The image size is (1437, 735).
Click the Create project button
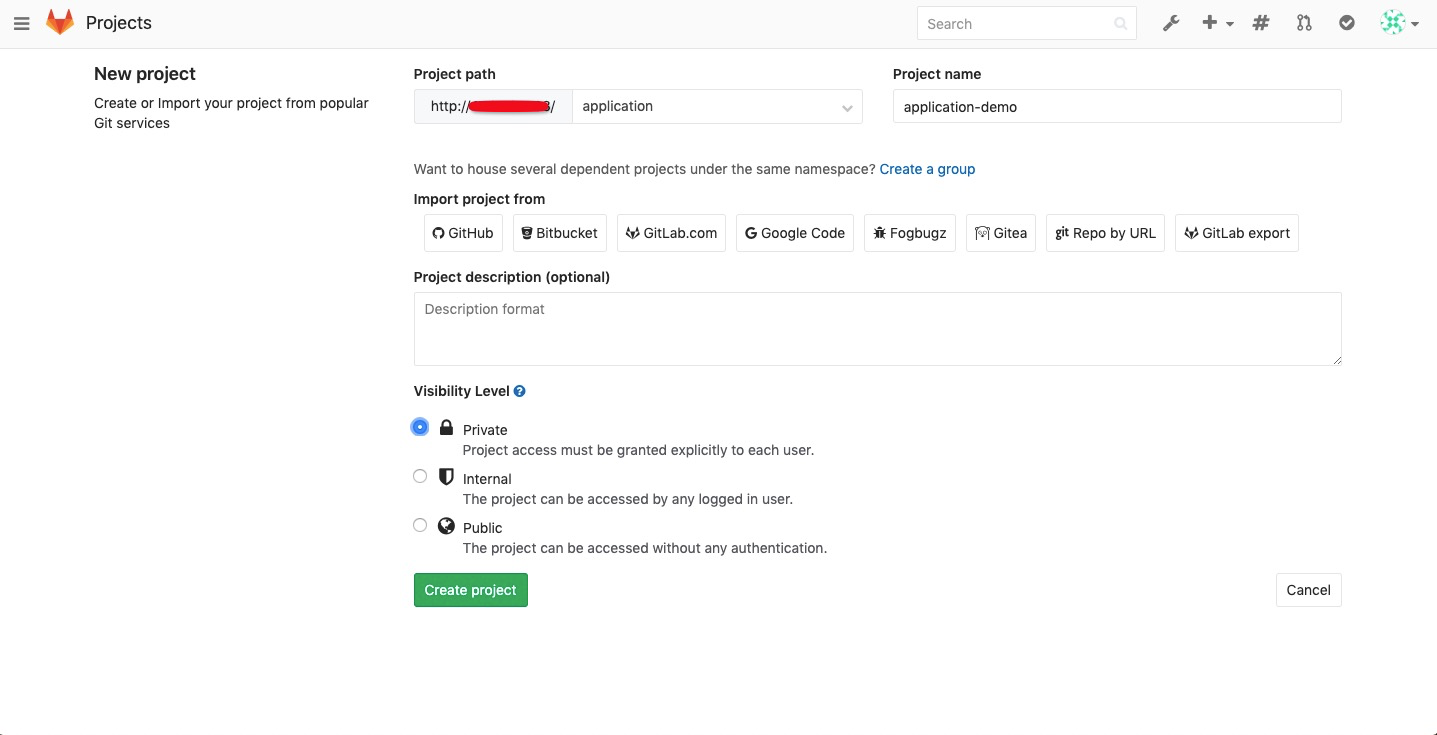[x=471, y=590]
